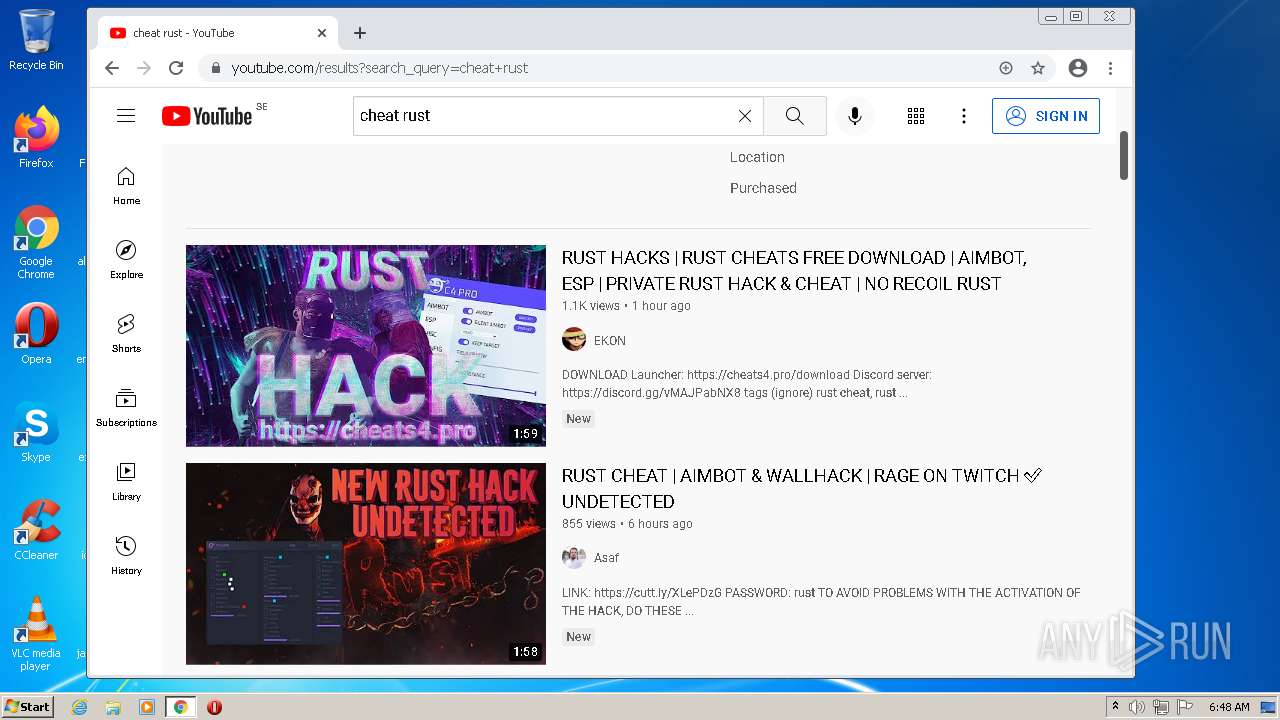Click the '1.1K views • 1 hour ago' text
This screenshot has height=720, width=1280.
point(626,306)
